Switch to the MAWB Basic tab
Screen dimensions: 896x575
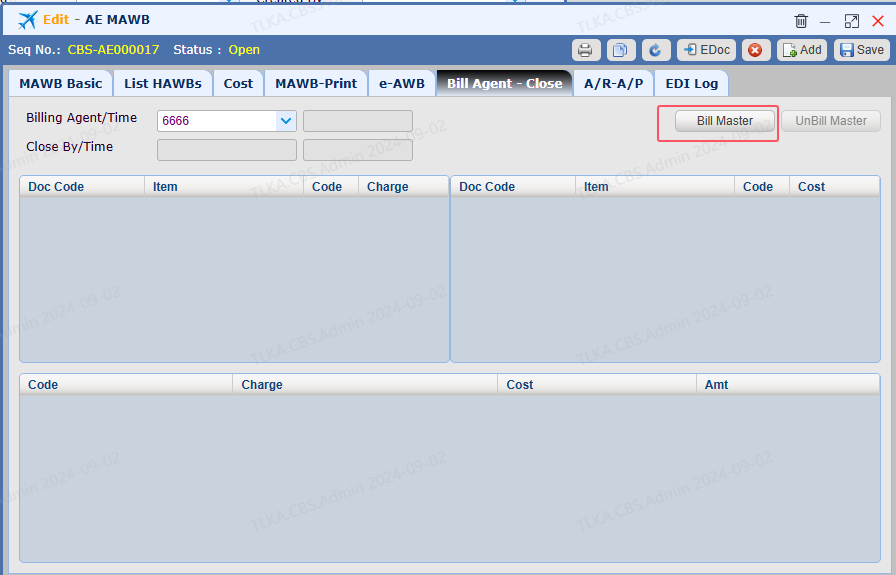(x=61, y=83)
